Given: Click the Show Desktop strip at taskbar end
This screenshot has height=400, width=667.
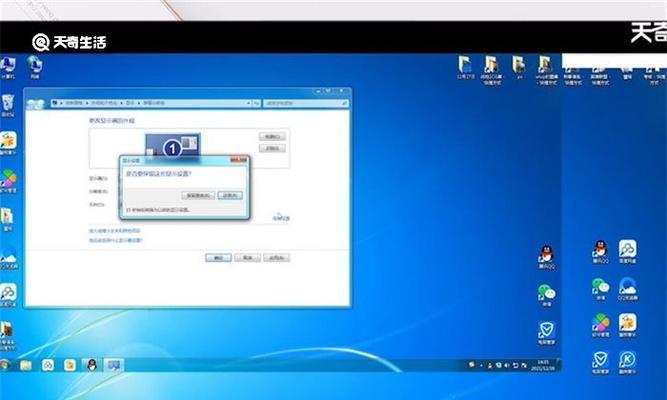Looking at the screenshot, I should [x=559, y=365].
